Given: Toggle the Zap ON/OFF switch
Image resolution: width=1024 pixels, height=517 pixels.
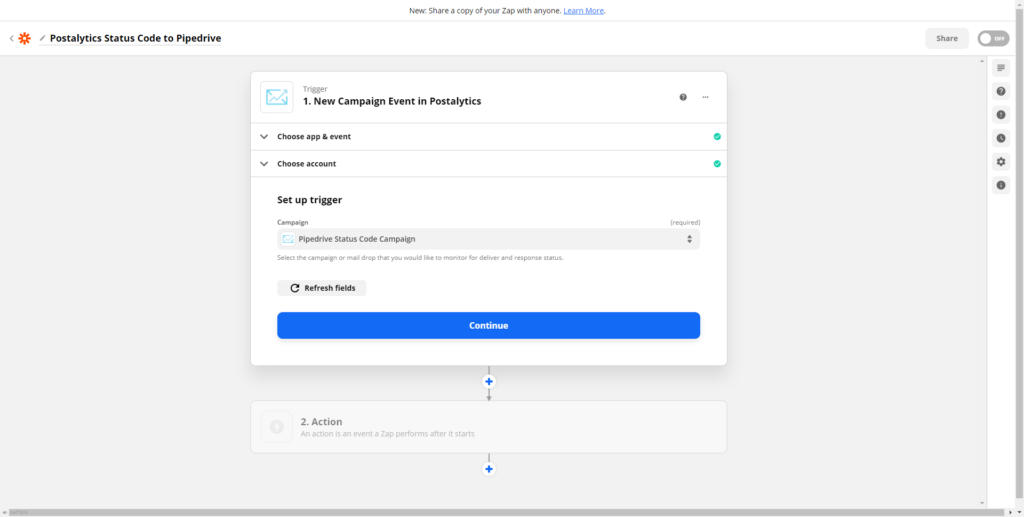Looking at the screenshot, I should pos(993,39).
